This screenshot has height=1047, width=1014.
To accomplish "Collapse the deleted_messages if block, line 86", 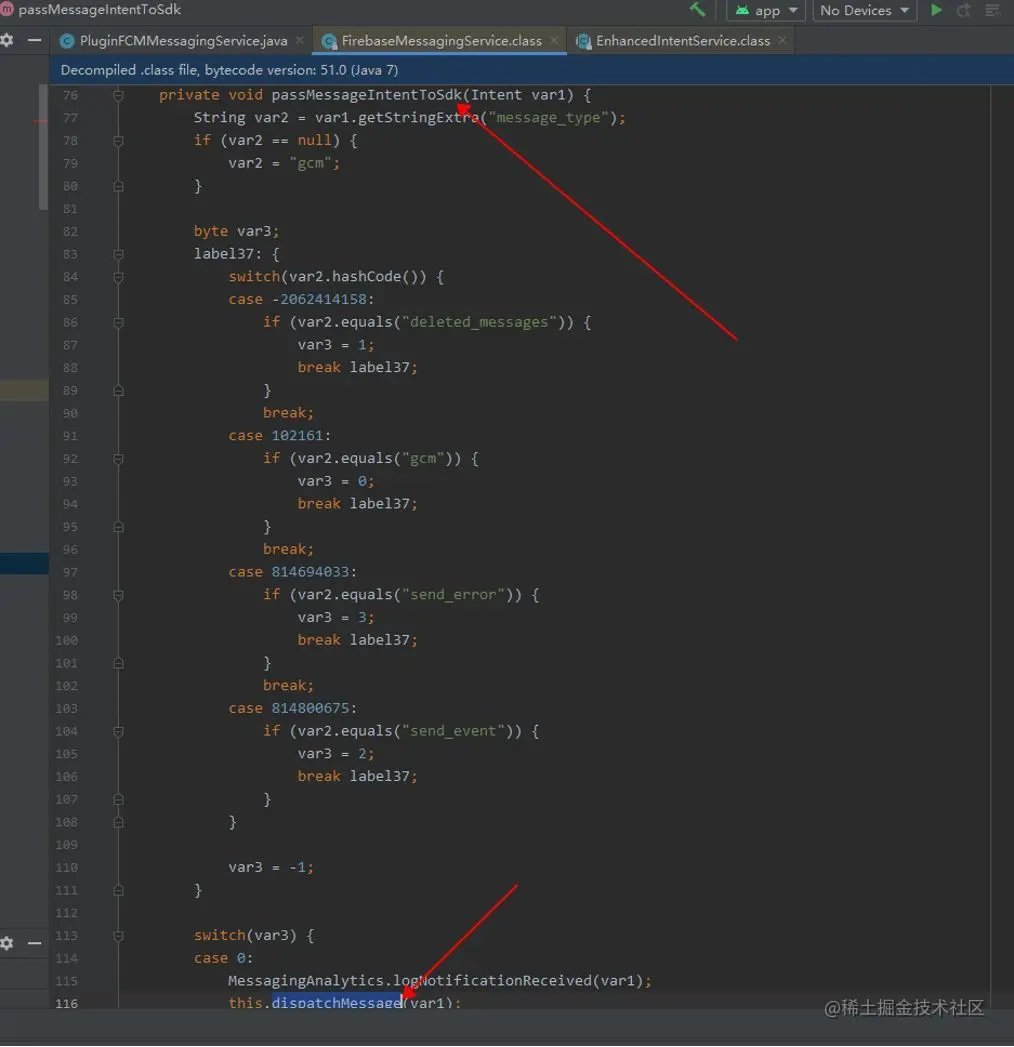I will click(x=118, y=323).
